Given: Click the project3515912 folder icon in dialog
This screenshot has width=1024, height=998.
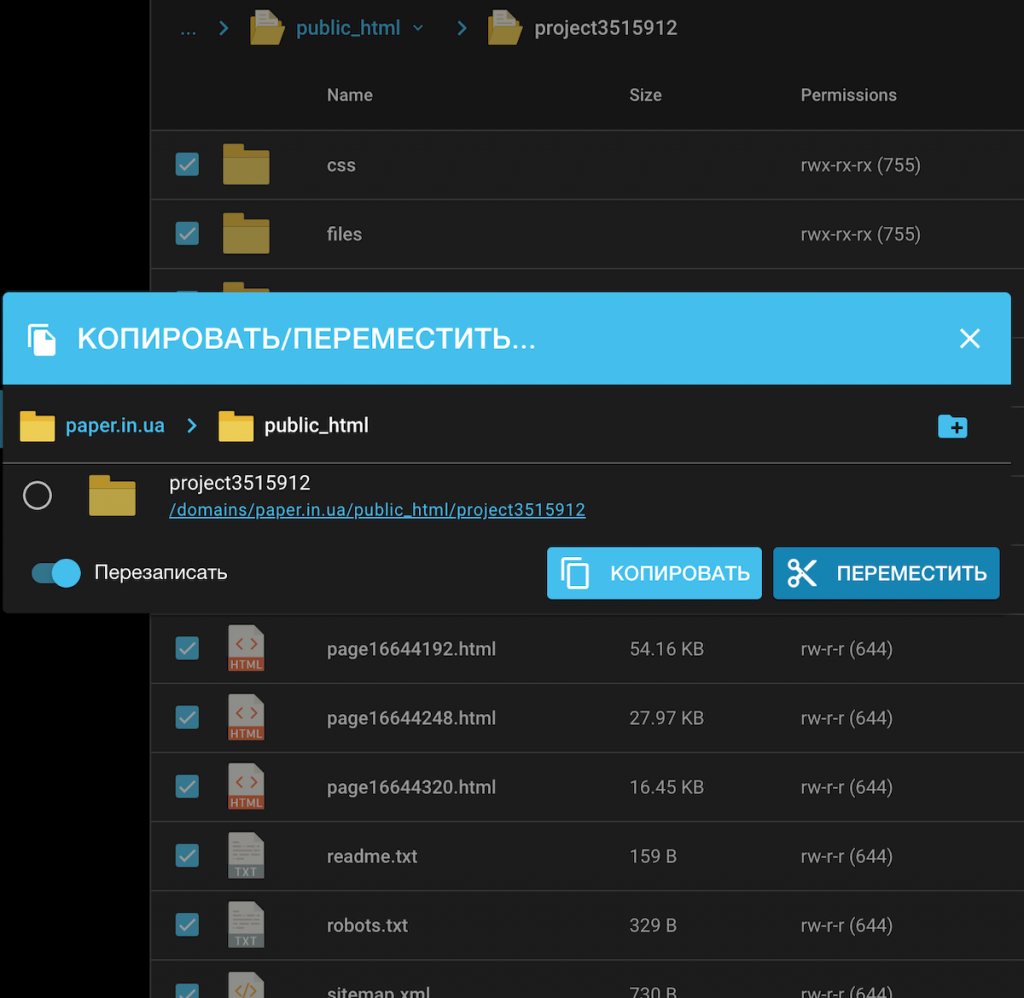Looking at the screenshot, I should (x=112, y=496).
